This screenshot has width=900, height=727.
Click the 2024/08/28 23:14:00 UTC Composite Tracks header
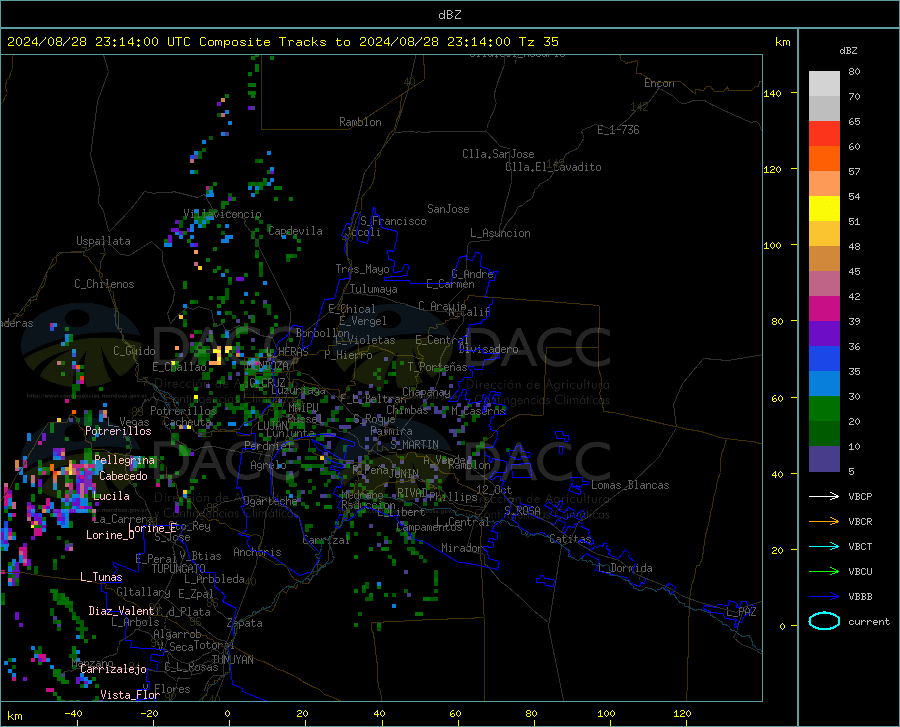click(x=282, y=42)
